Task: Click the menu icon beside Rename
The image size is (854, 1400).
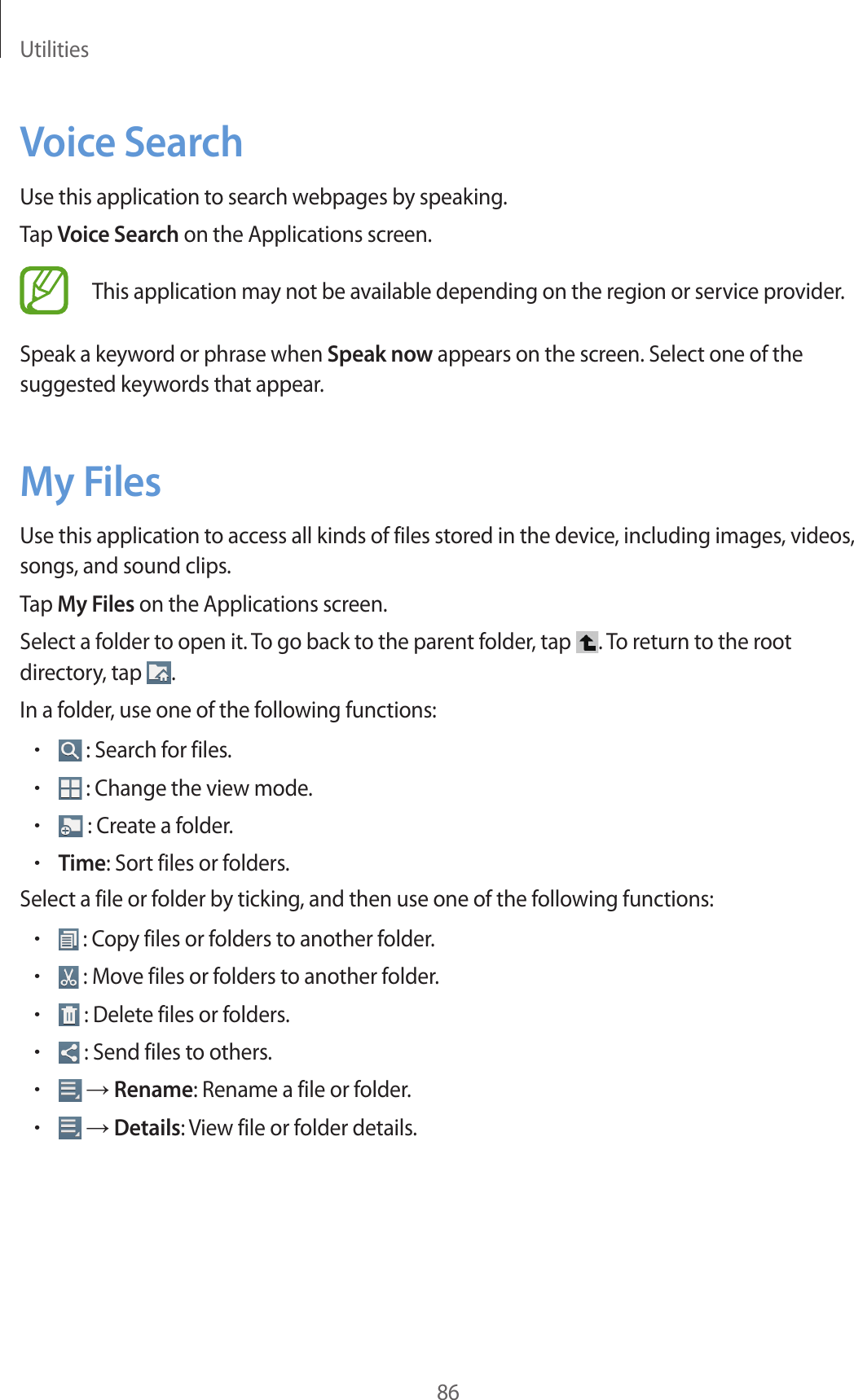Action: pos(70,1091)
